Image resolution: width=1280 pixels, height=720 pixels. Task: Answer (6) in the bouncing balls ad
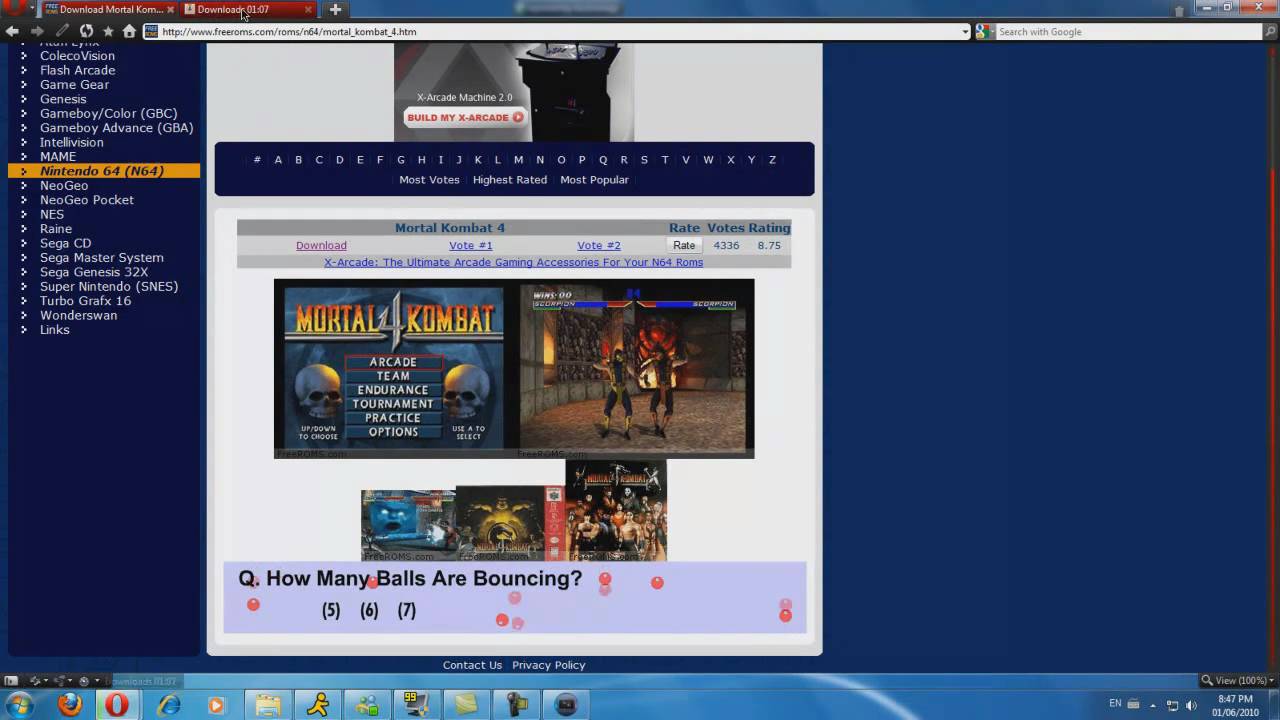[369, 610]
